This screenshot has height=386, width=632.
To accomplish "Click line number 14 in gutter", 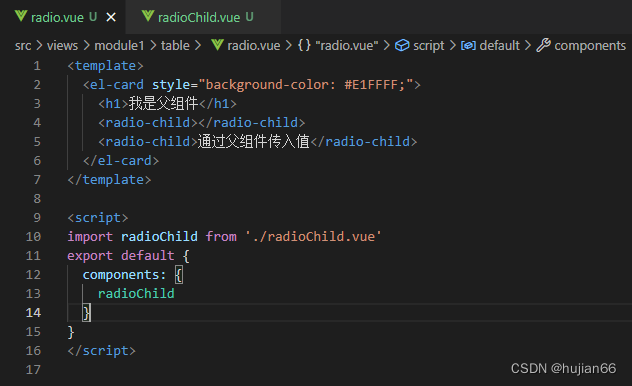I will point(33,313).
